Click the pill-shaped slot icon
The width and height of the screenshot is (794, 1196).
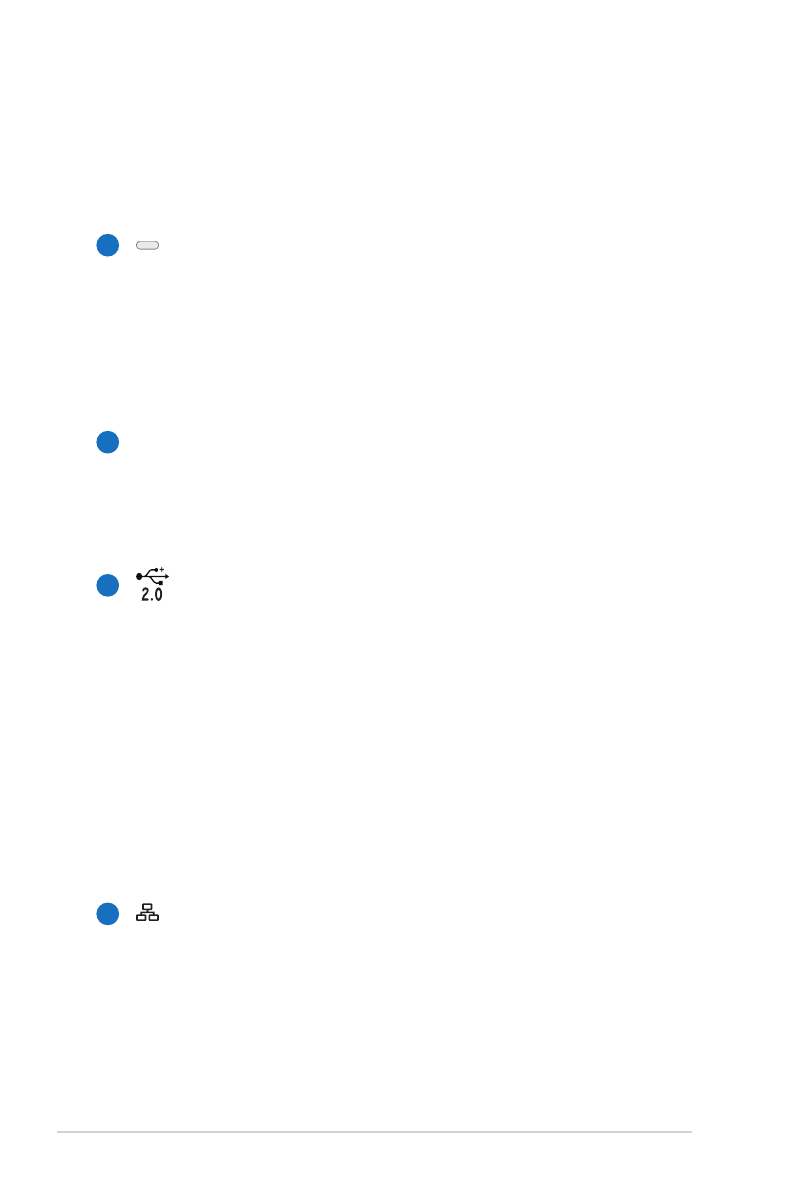[147, 246]
